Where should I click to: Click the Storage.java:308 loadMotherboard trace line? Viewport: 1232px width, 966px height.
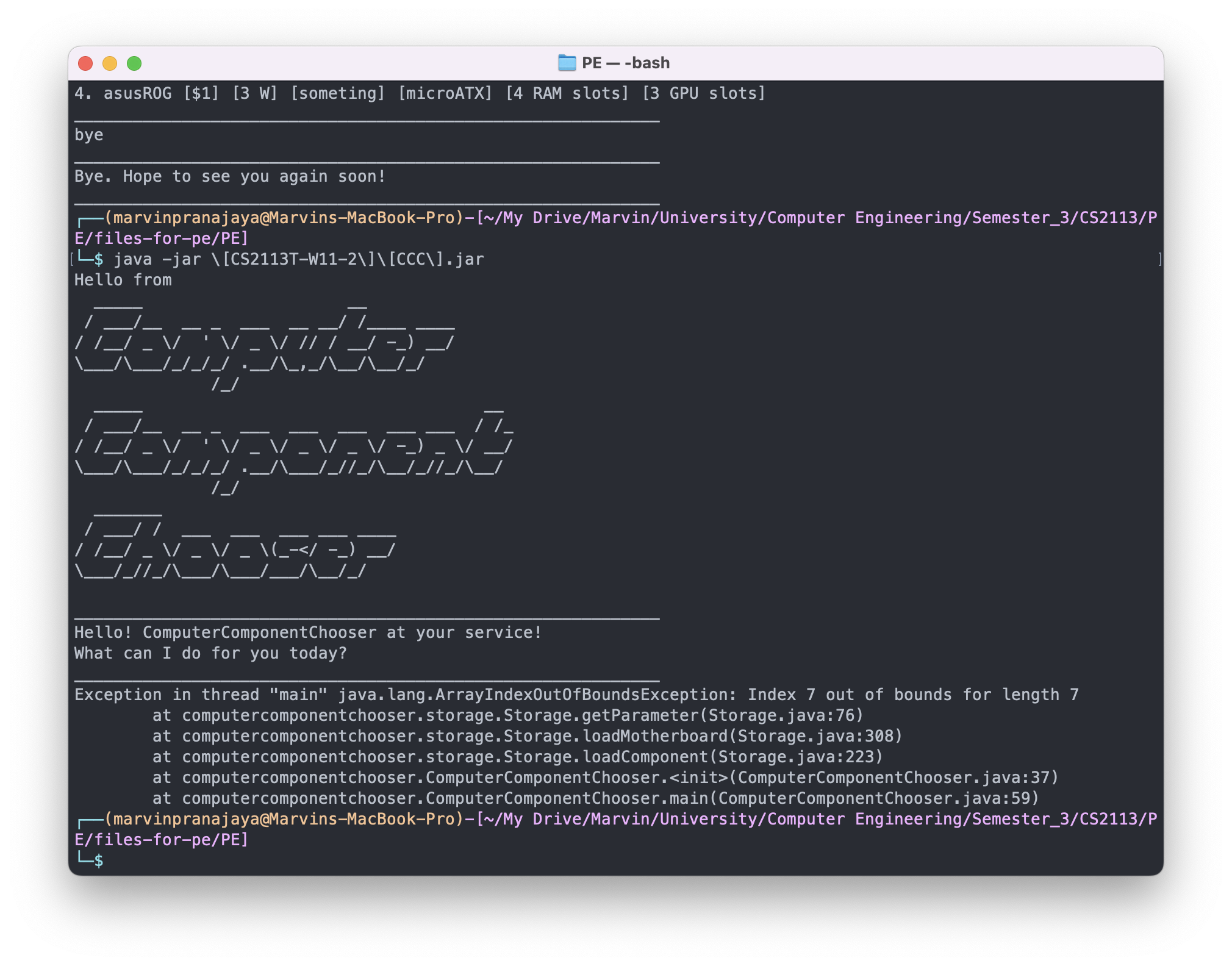(527, 736)
